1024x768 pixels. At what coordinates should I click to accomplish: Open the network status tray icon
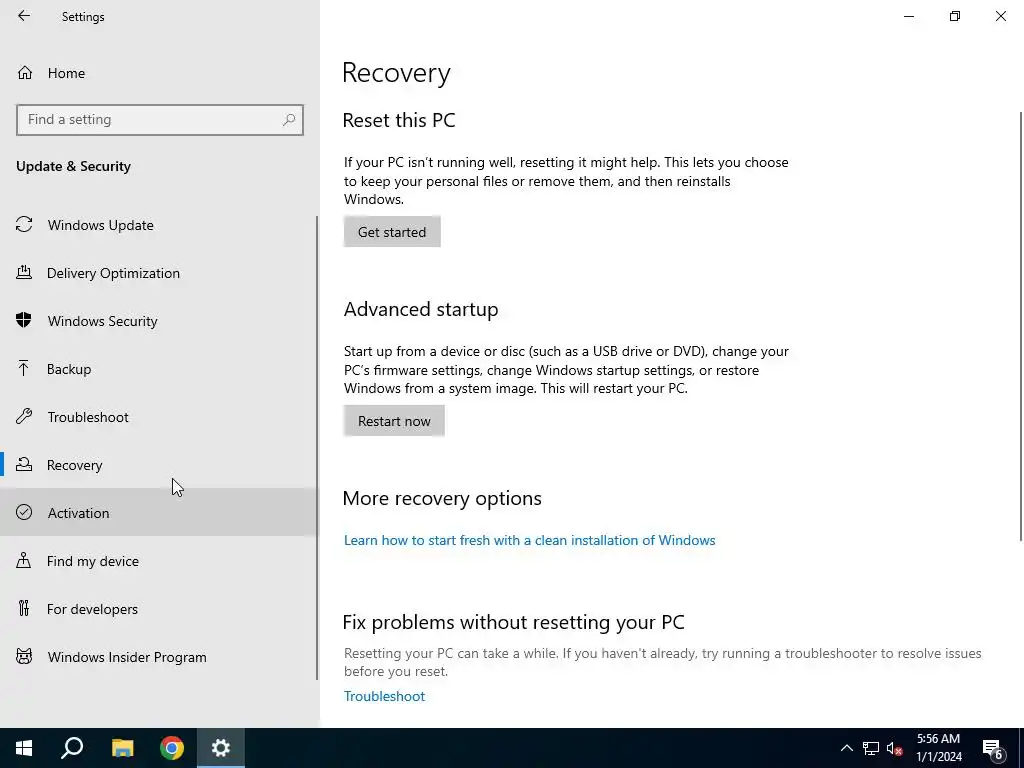coord(871,748)
